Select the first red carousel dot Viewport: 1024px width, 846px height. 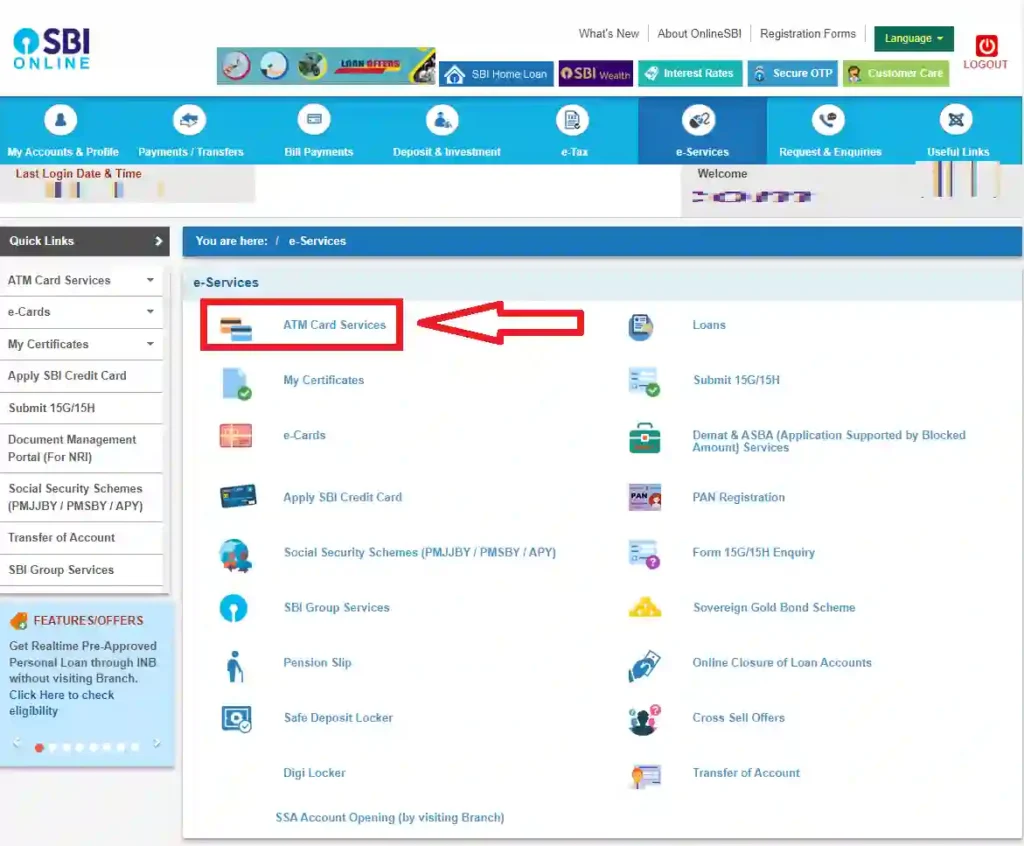tap(39, 747)
